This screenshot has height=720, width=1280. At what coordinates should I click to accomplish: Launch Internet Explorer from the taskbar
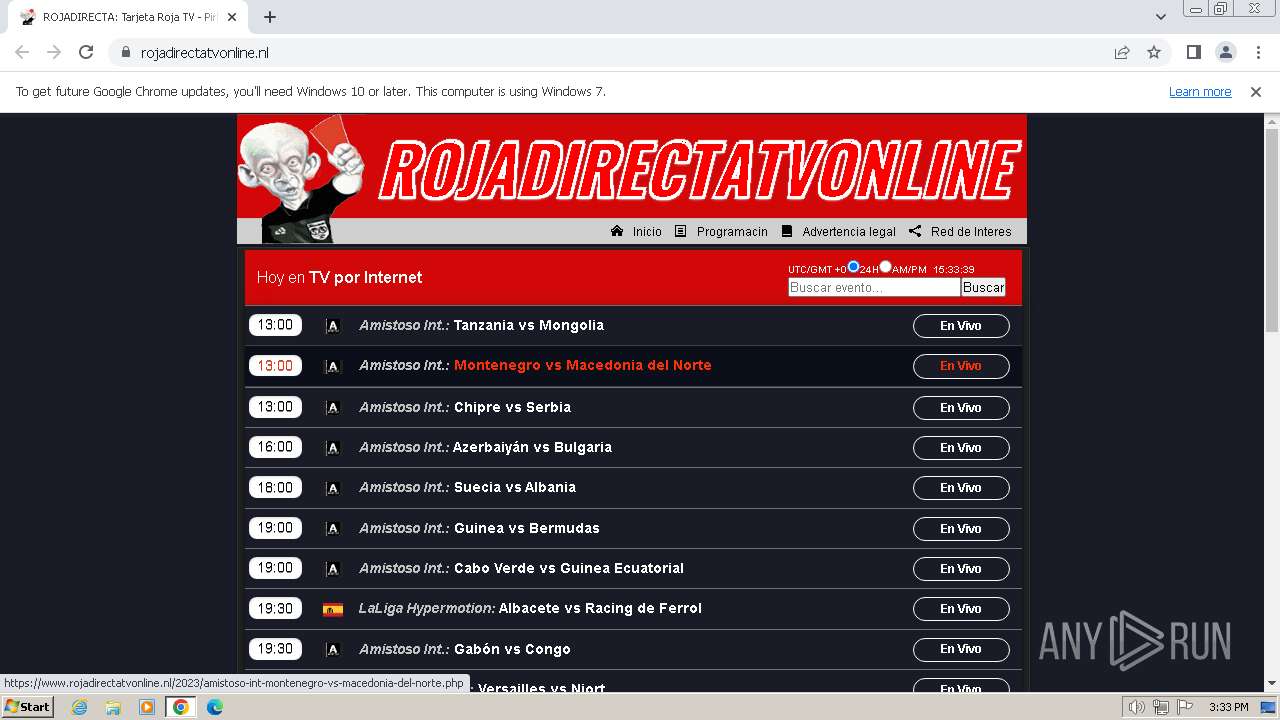79,707
